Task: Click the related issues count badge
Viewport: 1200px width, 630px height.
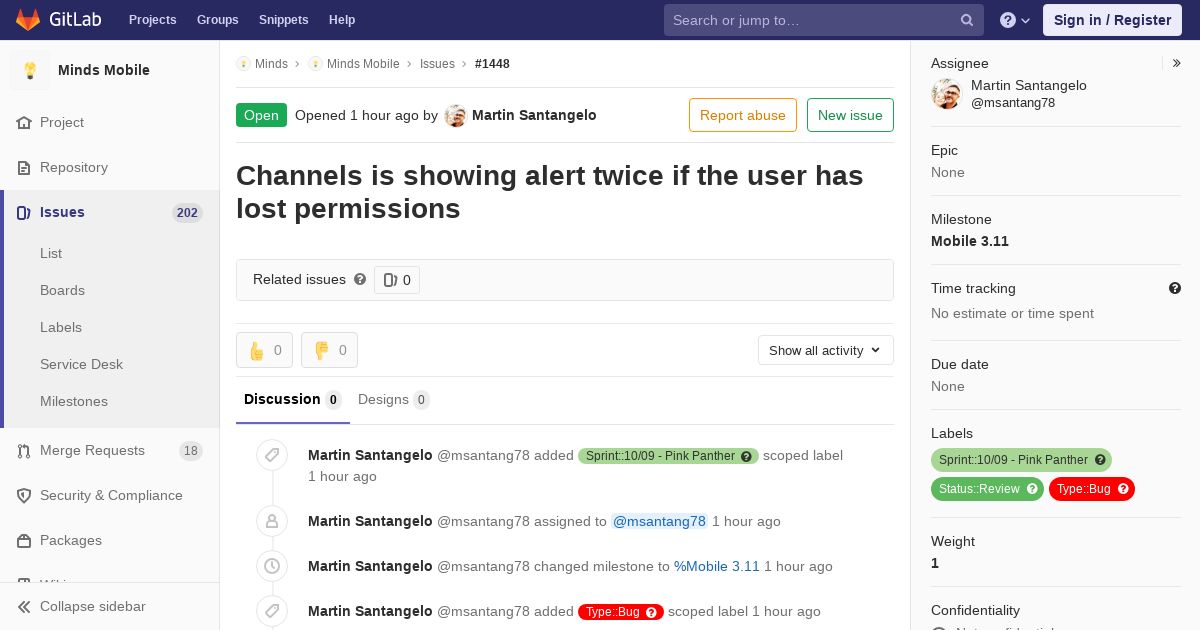Action: [x=397, y=280]
